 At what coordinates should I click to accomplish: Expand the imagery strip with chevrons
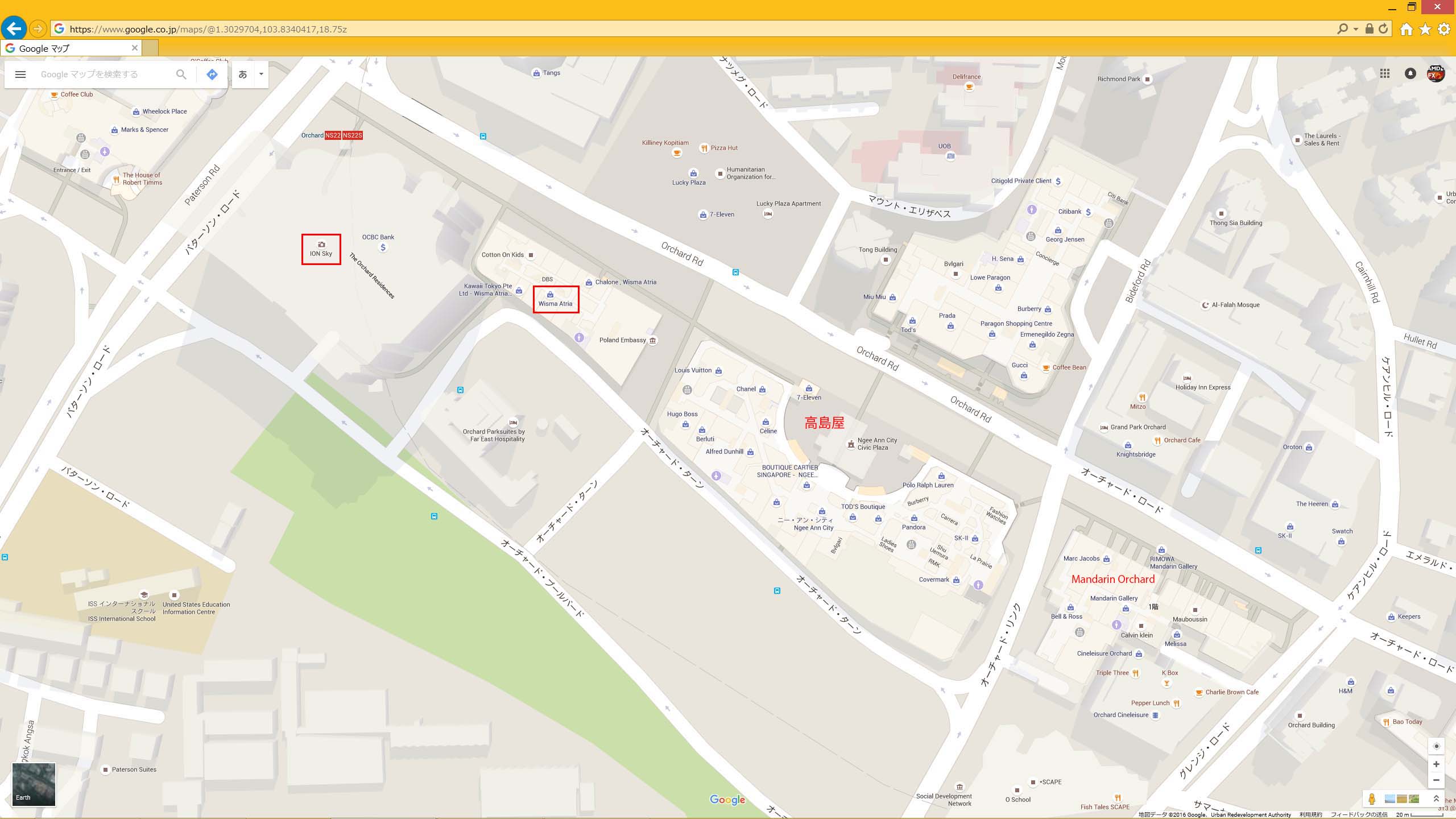[x=1436, y=799]
